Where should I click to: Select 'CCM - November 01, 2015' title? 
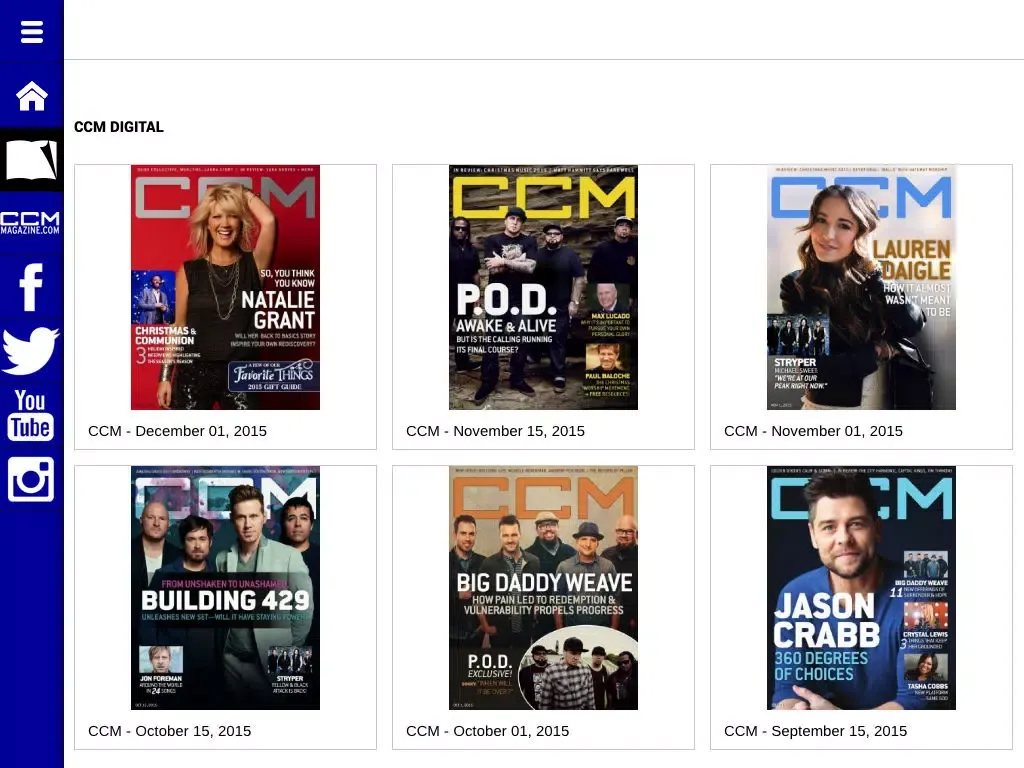[x=814, y=431]
